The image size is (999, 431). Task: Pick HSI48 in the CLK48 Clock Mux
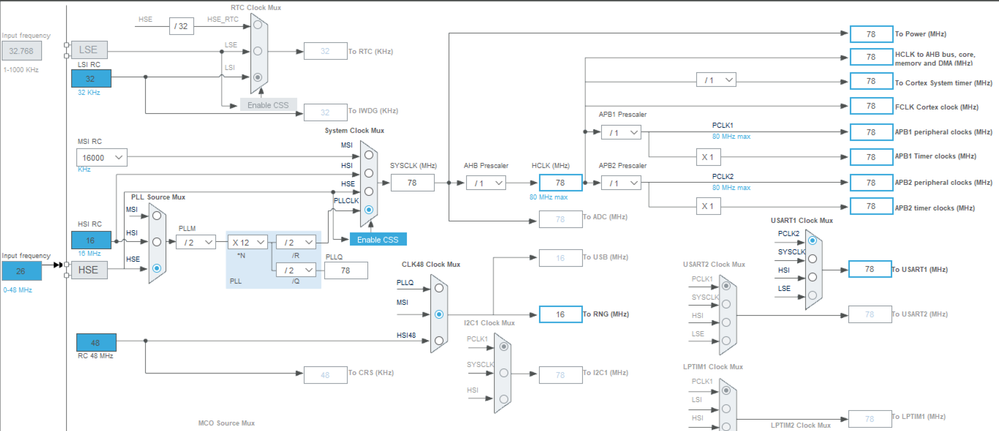(438, 340)
